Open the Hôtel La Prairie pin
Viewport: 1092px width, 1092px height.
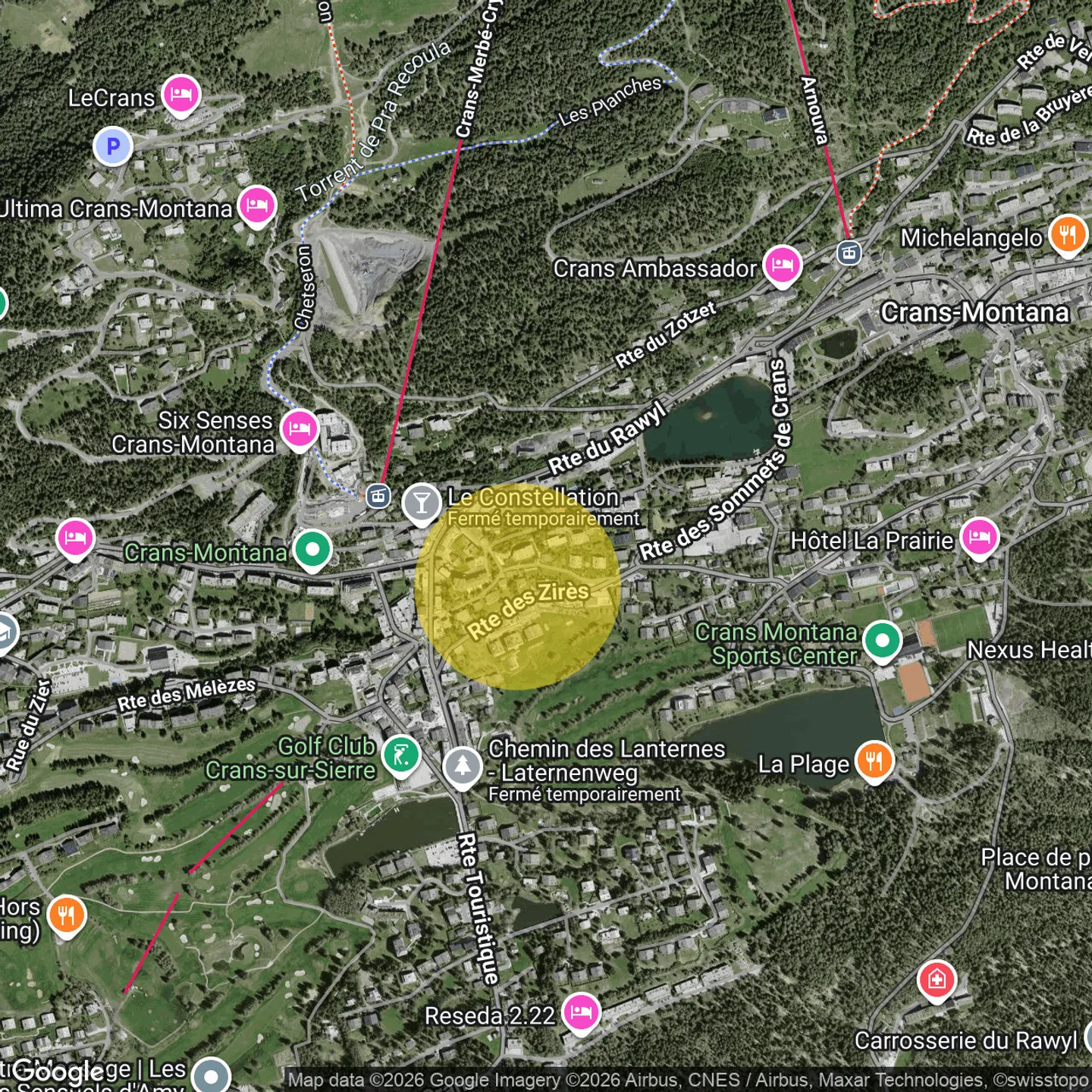click(980, 538)
